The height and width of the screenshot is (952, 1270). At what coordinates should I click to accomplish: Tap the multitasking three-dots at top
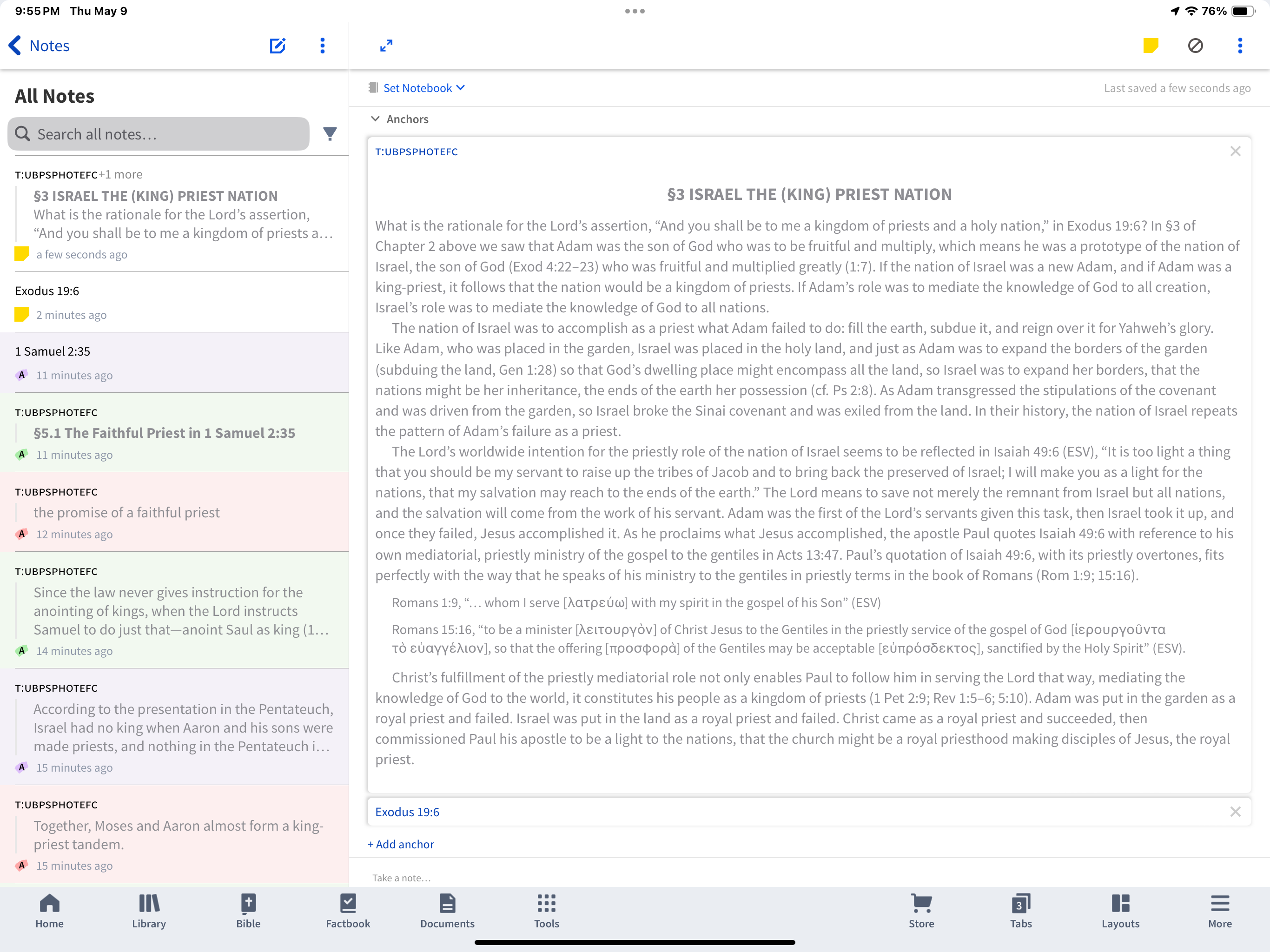click(x=635, y=11)
